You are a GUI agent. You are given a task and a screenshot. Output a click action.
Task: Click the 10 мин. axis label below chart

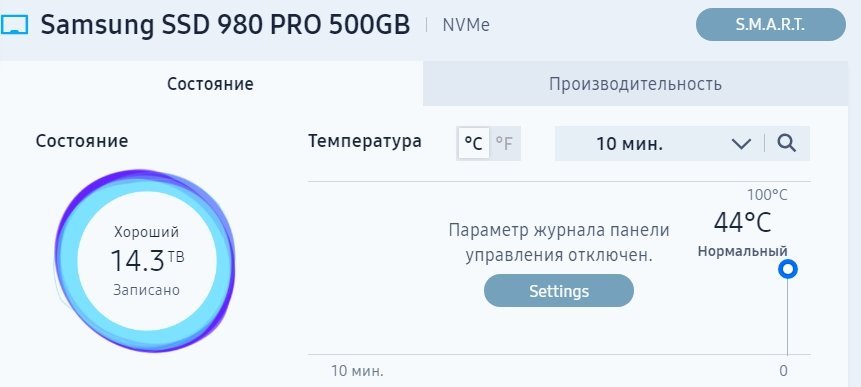tap(357, 371)
